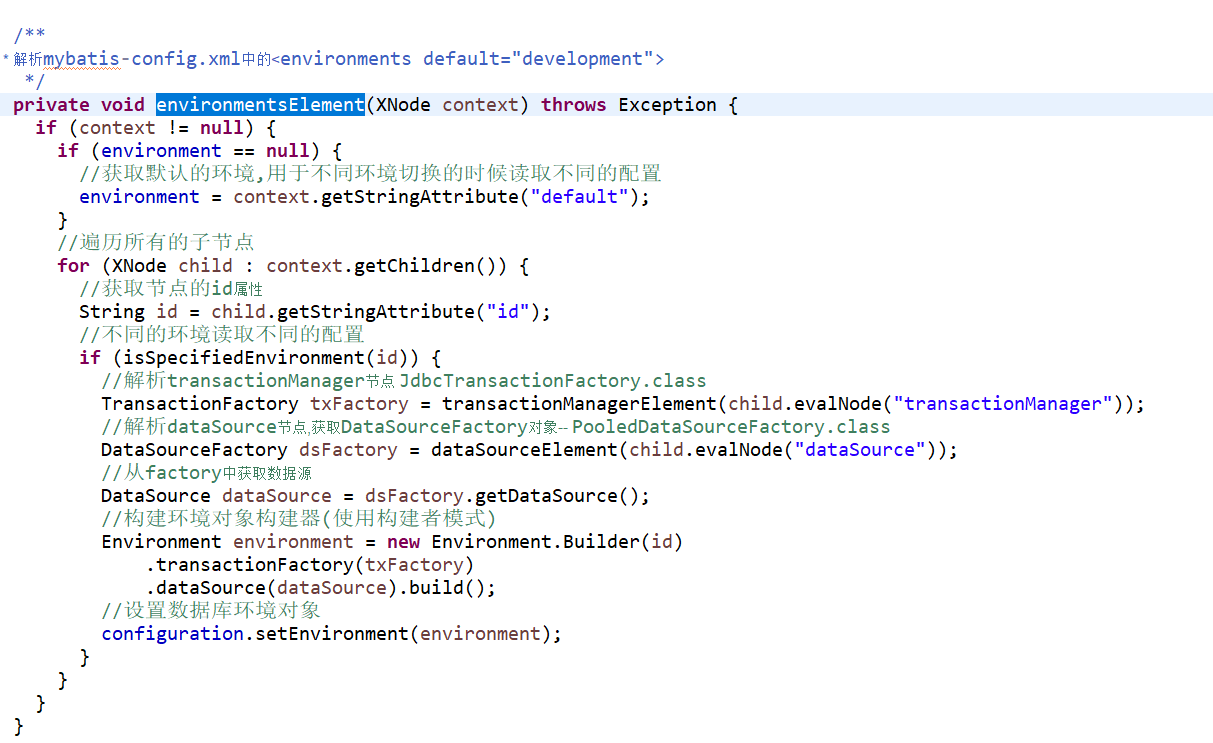
Task: Click the PooledDataSourceFactory.class comment text
Action: 731,427
